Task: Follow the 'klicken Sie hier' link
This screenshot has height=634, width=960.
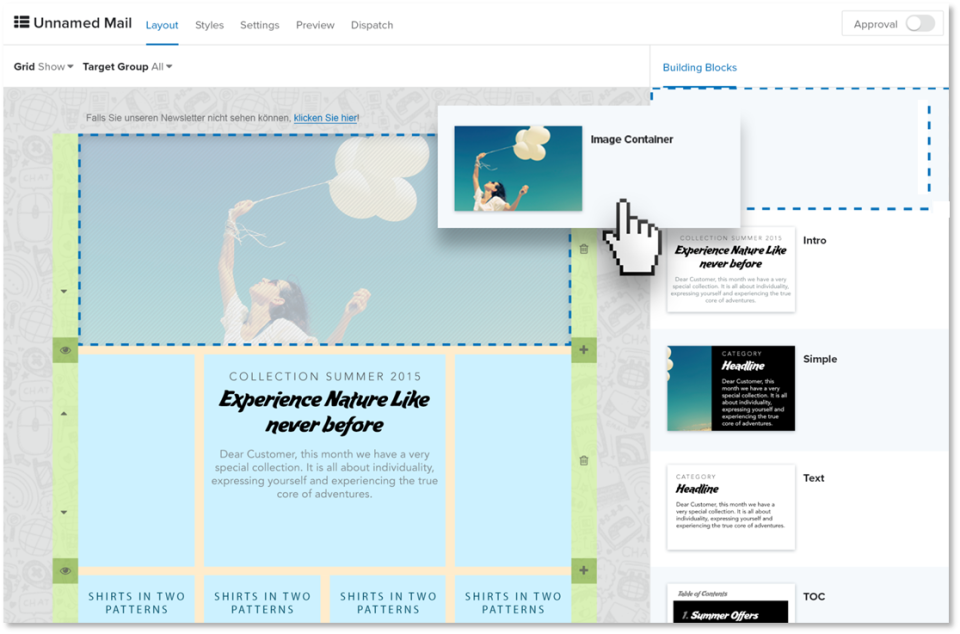Action: tap(326, 117)
